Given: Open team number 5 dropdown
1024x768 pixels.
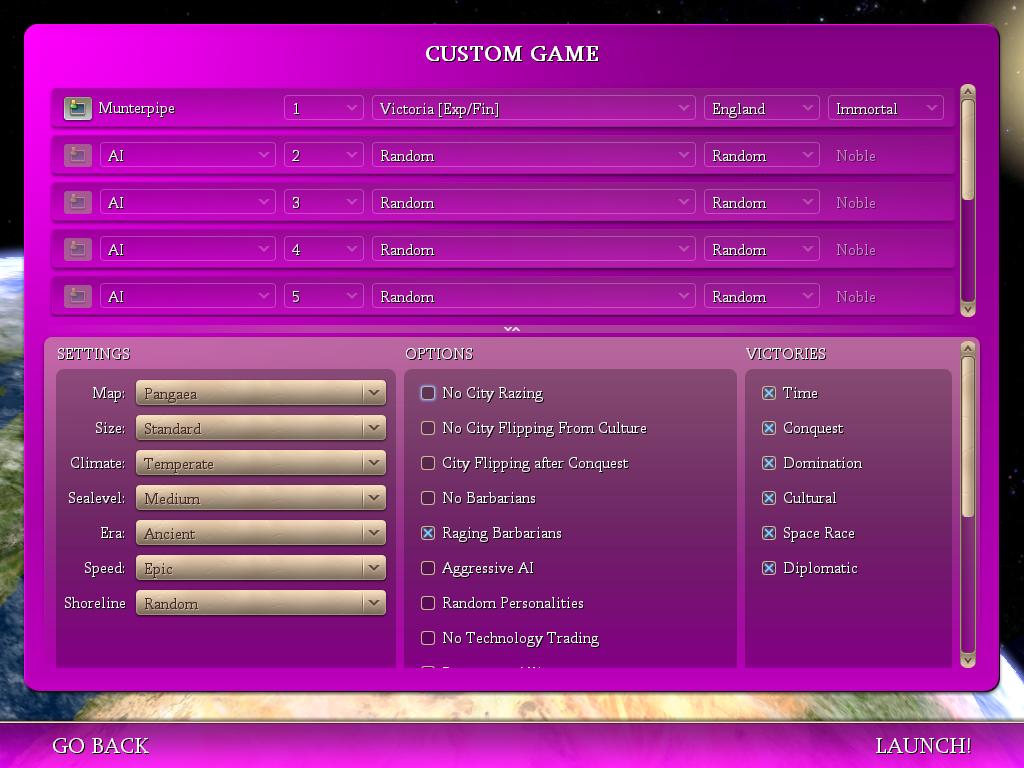Looking at the screenshot, I should (x=323, y=296).
